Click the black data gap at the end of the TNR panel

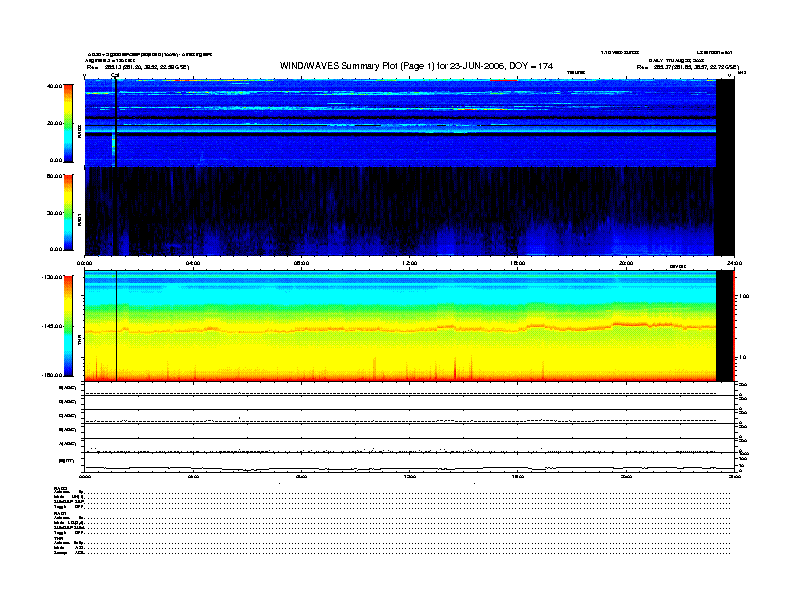click(x=725, y=326)
